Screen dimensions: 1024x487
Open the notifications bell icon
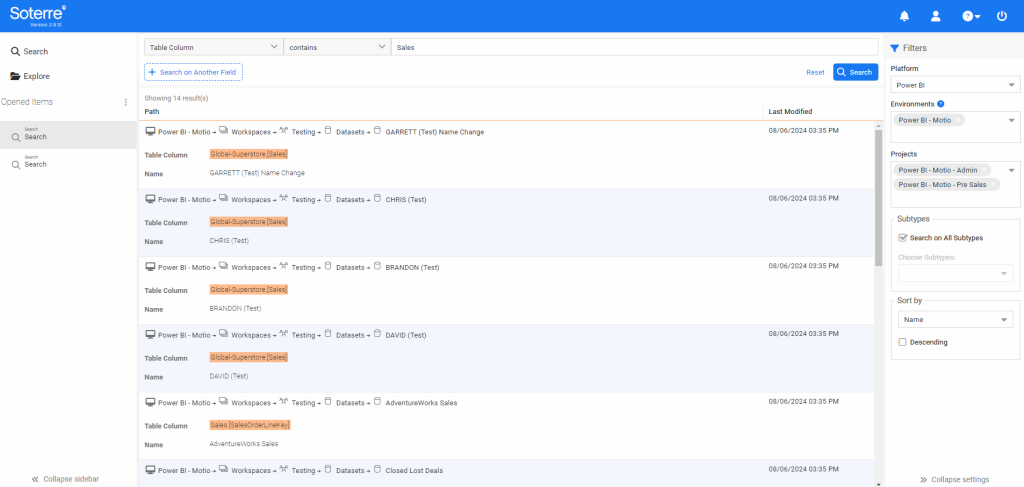(x=904, y=16)
